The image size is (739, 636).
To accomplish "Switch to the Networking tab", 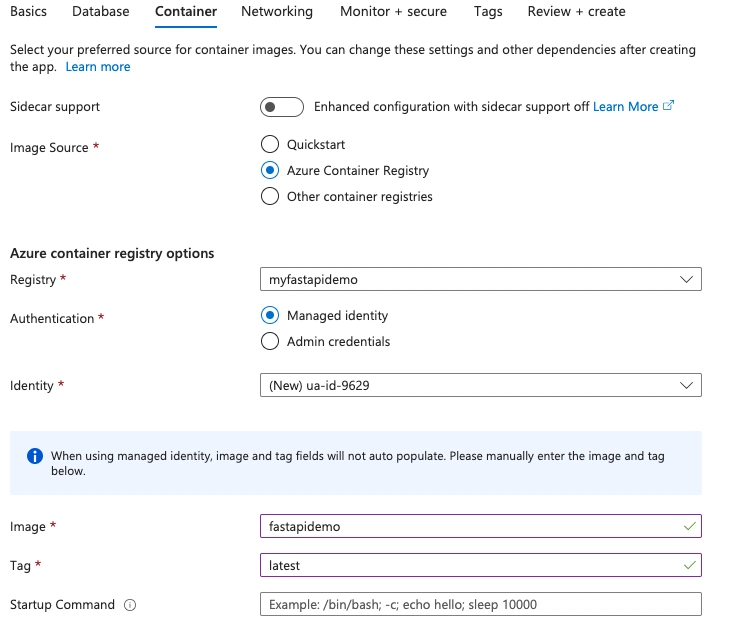I will click(x=277, y=11).
